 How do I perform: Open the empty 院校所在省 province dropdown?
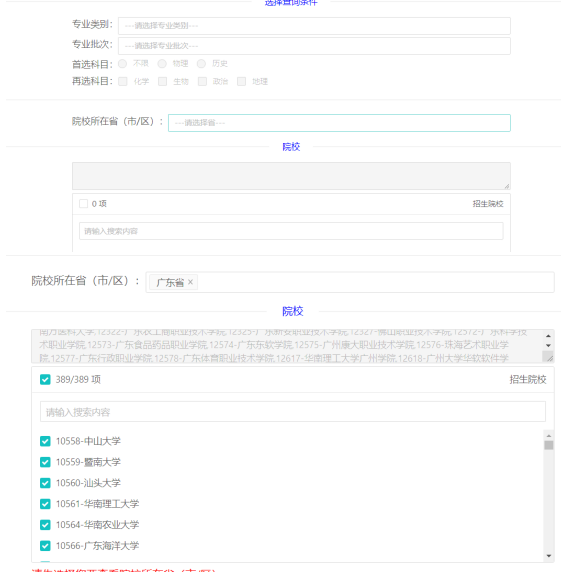[339, 123]
